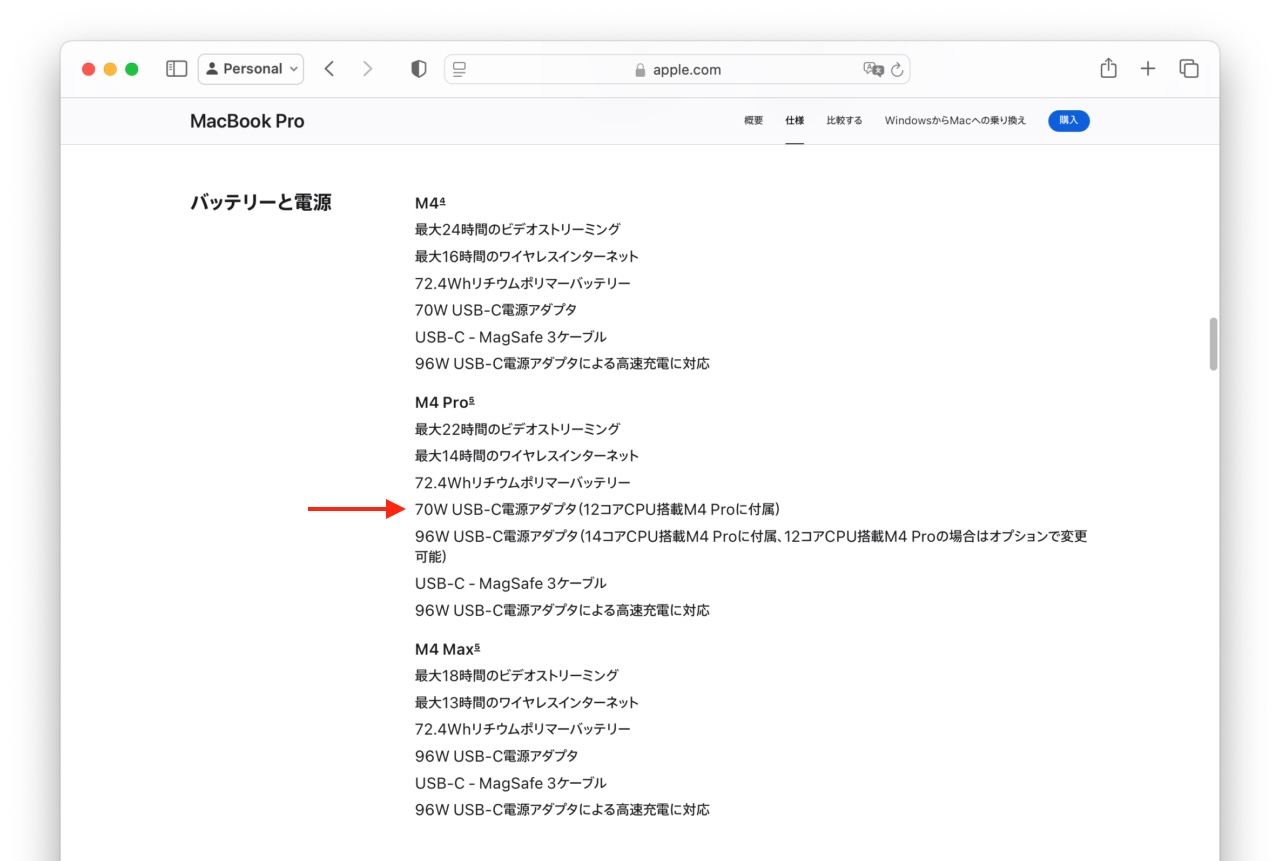Image resolution: width=1280 pixels, height=861 pixels.
Task: Click 最大18時間のビデオストリーミング text
Action: point(517,676)
